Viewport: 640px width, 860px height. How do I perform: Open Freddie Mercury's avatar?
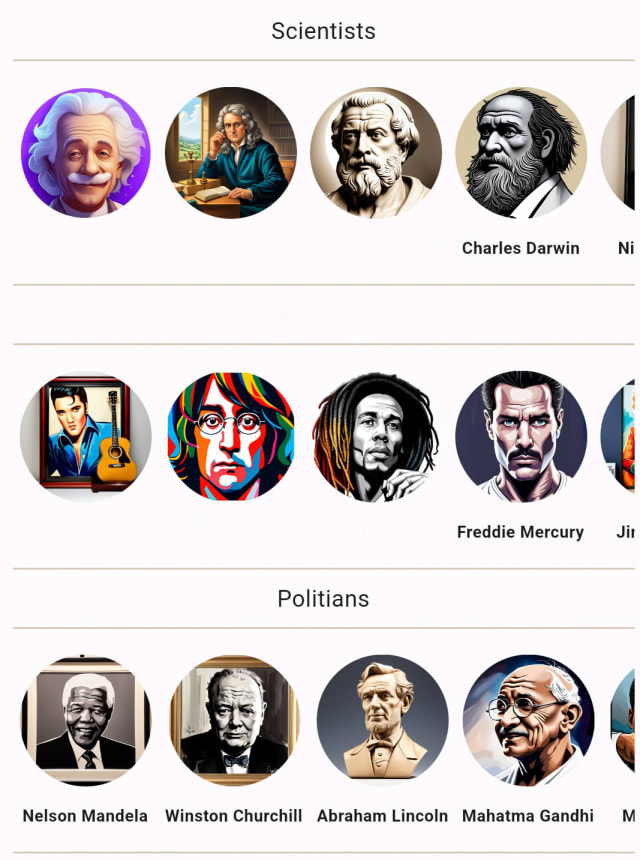click(x=521, y=436)
